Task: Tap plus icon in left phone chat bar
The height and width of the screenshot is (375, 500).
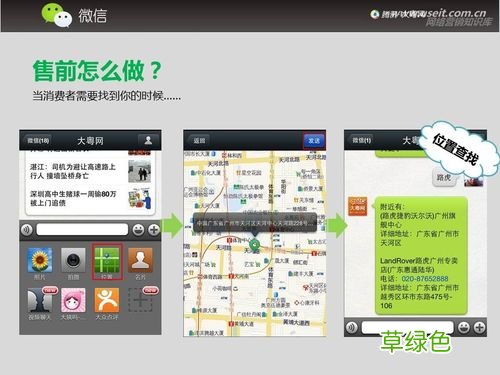Action: (154, 229)
